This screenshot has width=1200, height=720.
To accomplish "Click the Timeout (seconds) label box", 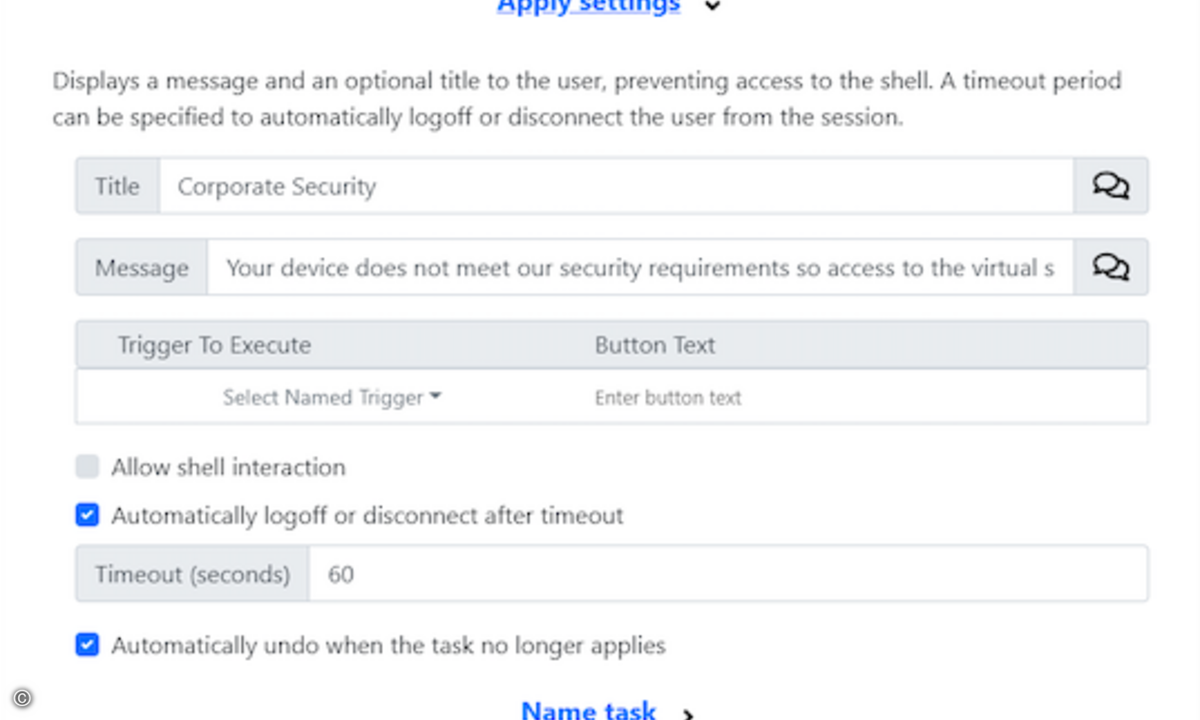I will [x=192, y=574].
